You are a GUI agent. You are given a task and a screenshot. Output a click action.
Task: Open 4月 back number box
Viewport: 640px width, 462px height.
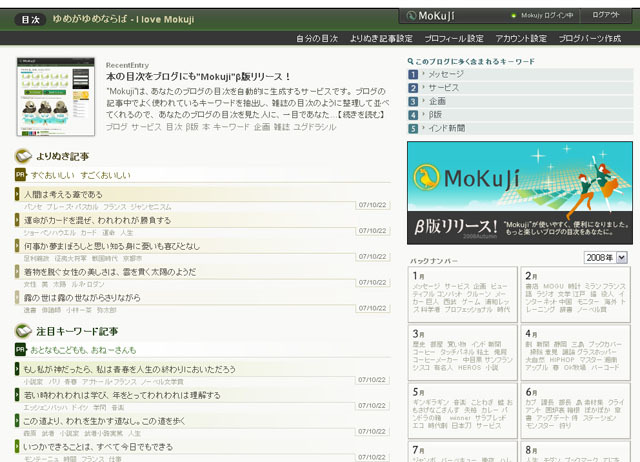click(576, 353)
